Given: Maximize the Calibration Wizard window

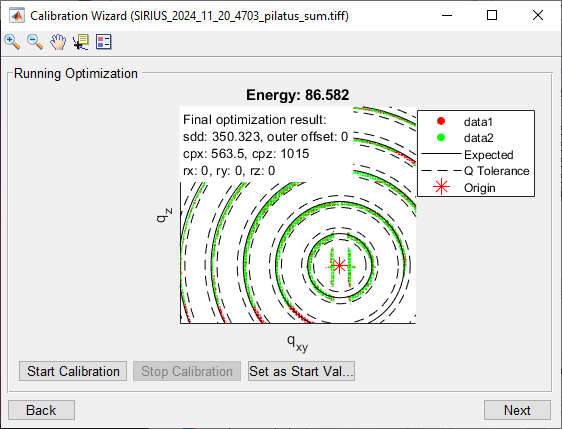Looking at the screenshot, I should (x=492, y=15).
